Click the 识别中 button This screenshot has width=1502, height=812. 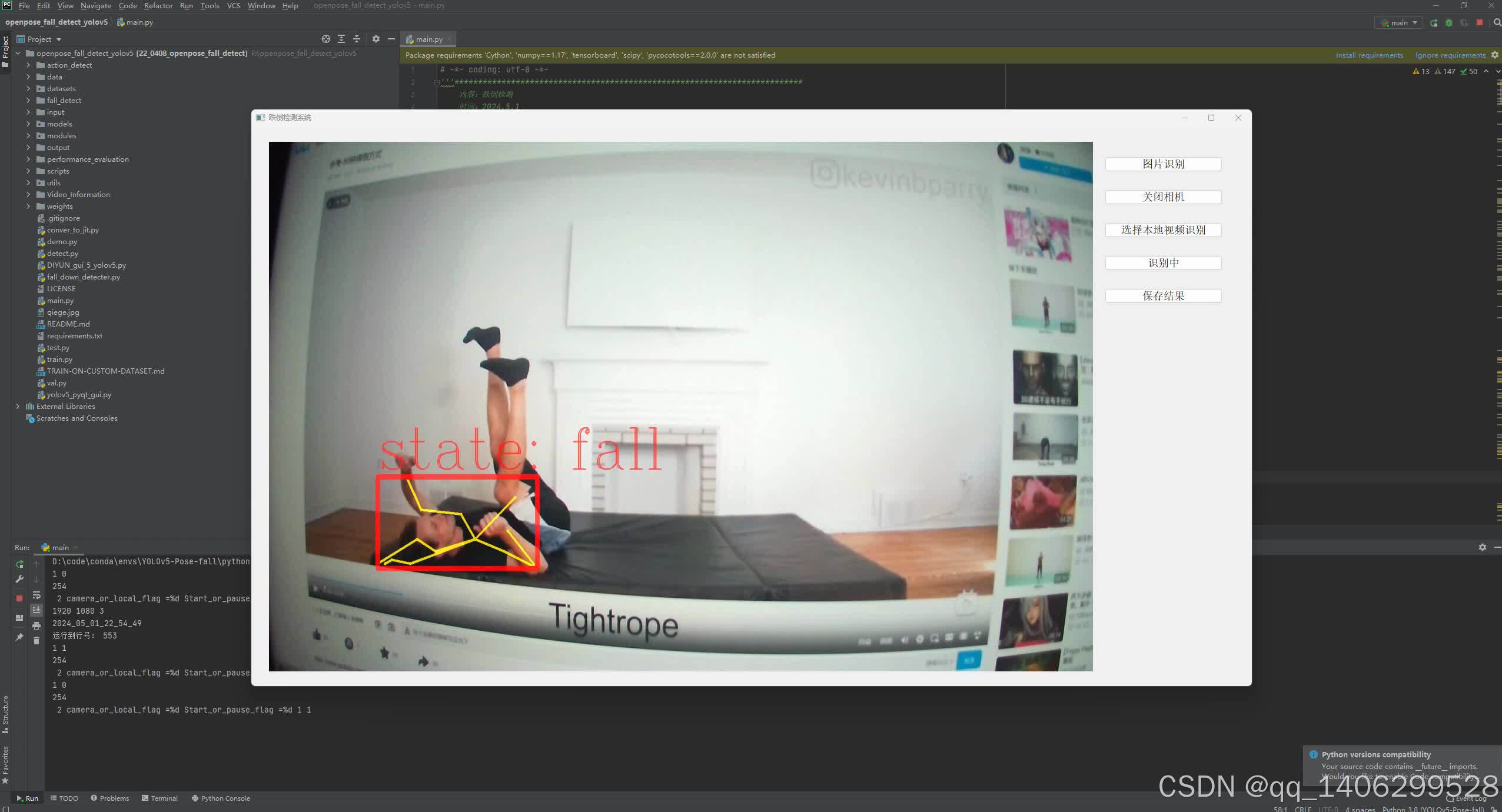1163,263
